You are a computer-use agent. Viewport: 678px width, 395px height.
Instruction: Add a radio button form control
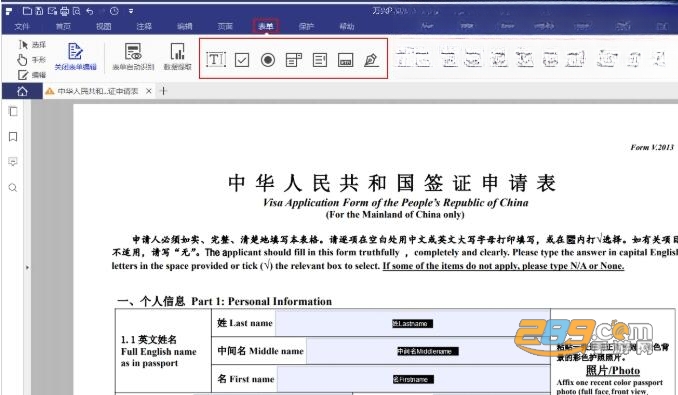pyautogui.click(x=268, y=60)
